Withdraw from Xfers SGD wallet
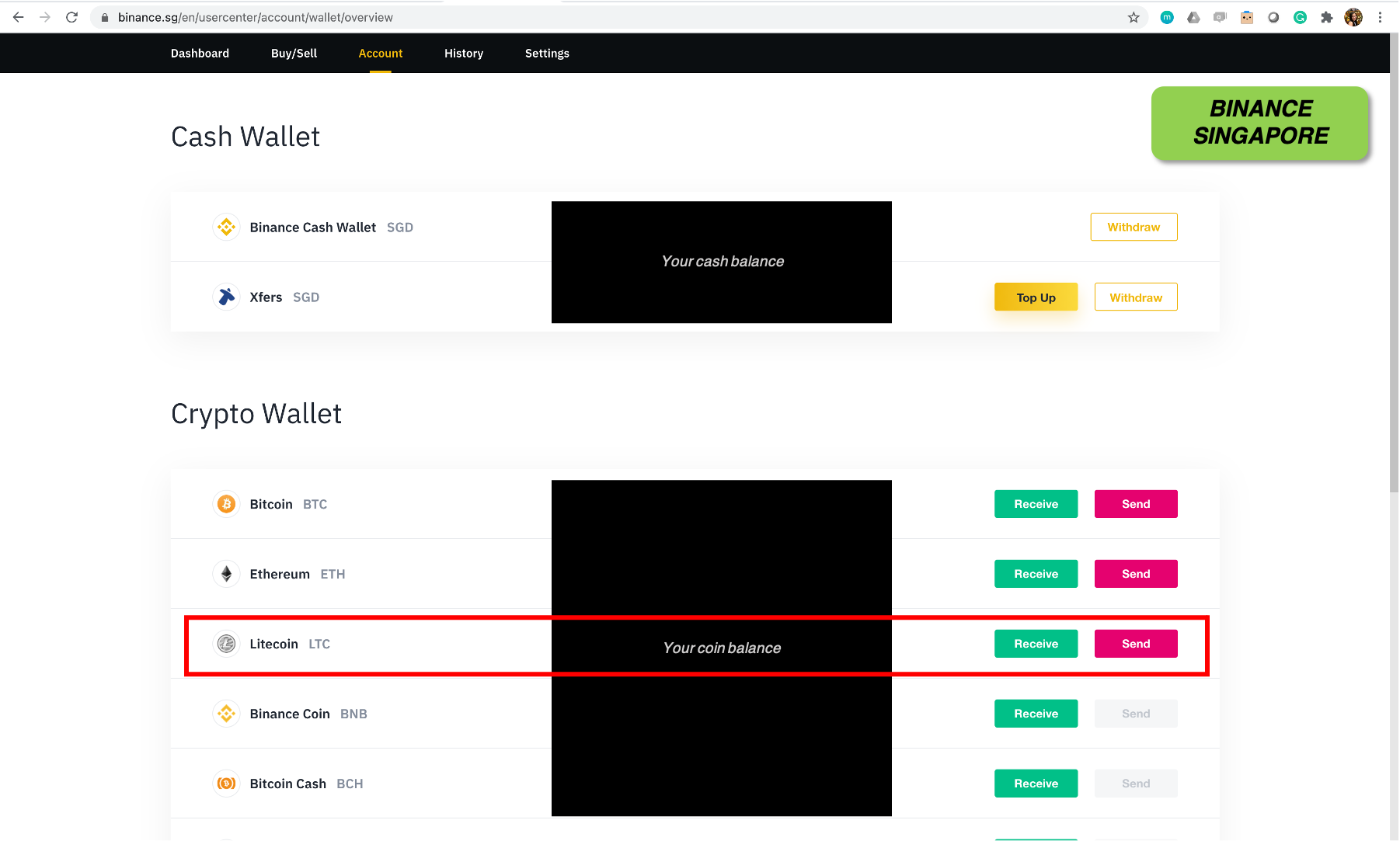The image size is (1400, 841). click(1136, 297)
